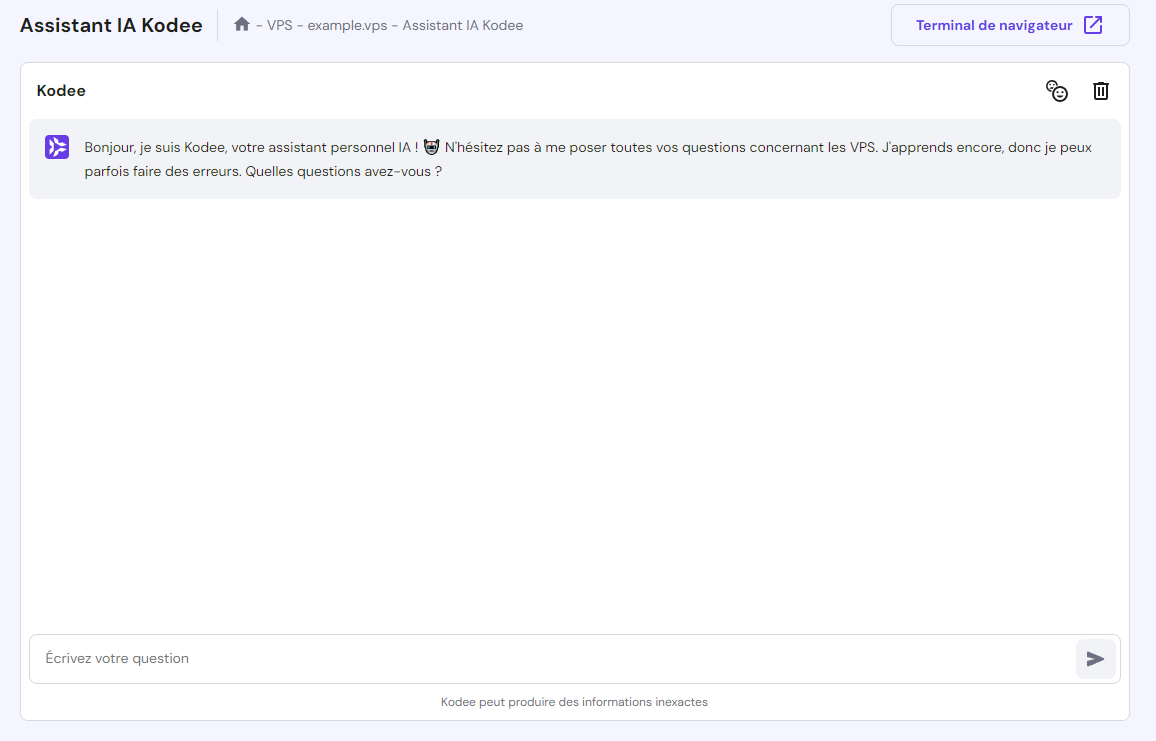The height and width of the screenshot is (741, 1156).
Task: Select Kodee's welcome message bubble
Action: pyautogui.click(x=575, y=158)
